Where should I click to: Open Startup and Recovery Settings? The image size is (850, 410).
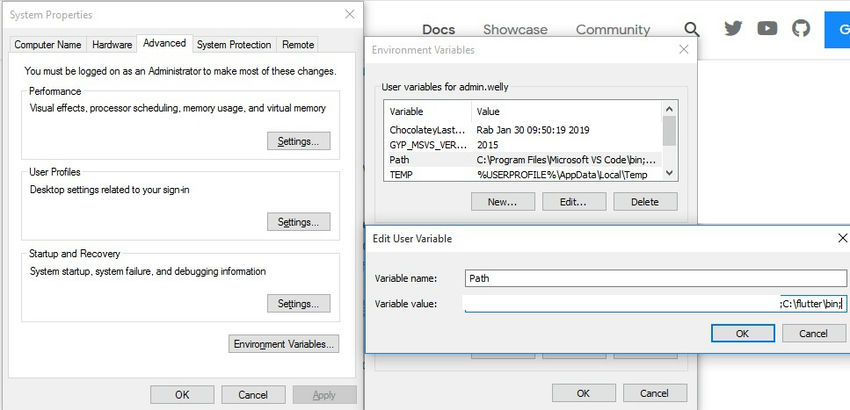[298, 303]
